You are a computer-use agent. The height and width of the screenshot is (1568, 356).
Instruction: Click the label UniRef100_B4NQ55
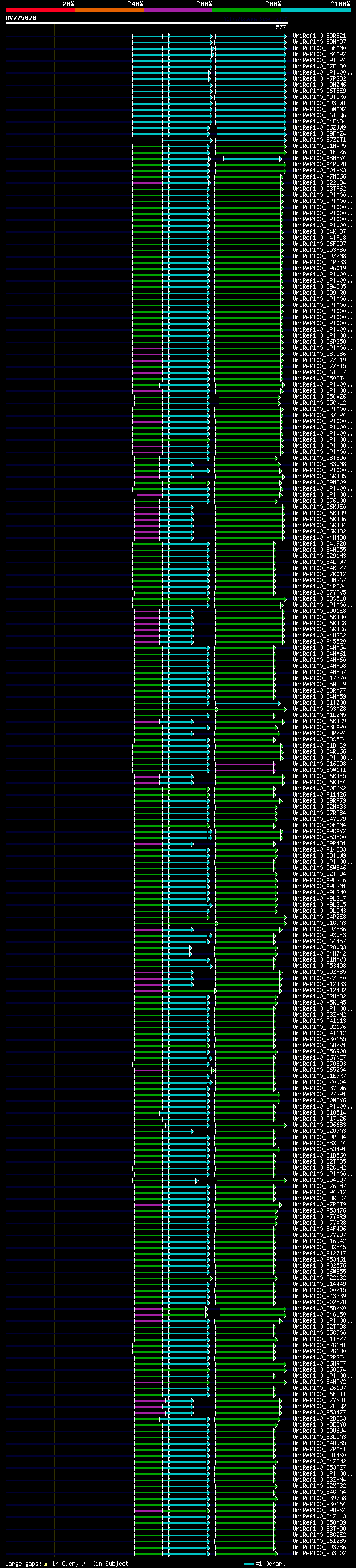(319, 550)
